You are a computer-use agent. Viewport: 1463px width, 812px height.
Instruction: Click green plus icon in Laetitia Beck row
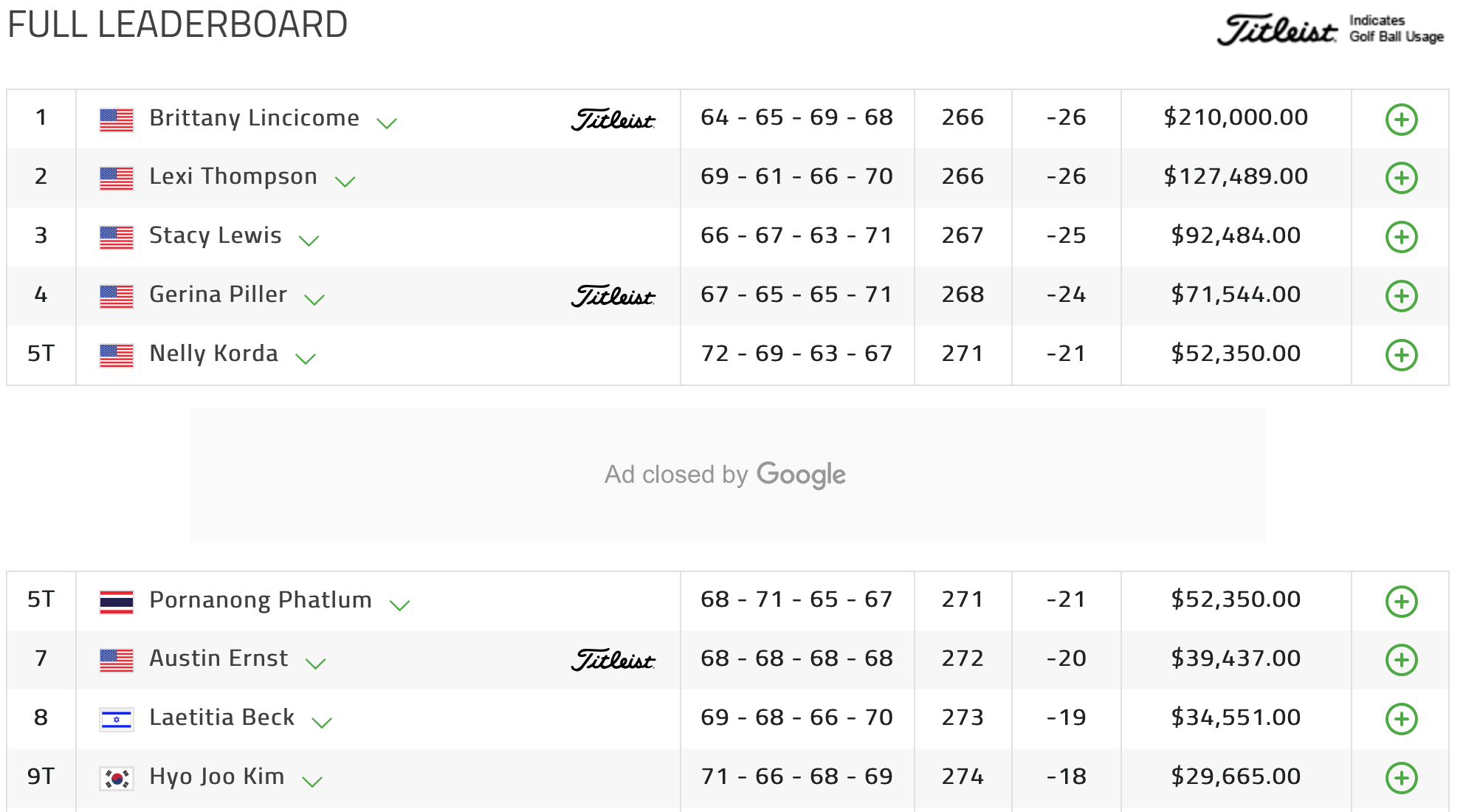click(1401, 719)
